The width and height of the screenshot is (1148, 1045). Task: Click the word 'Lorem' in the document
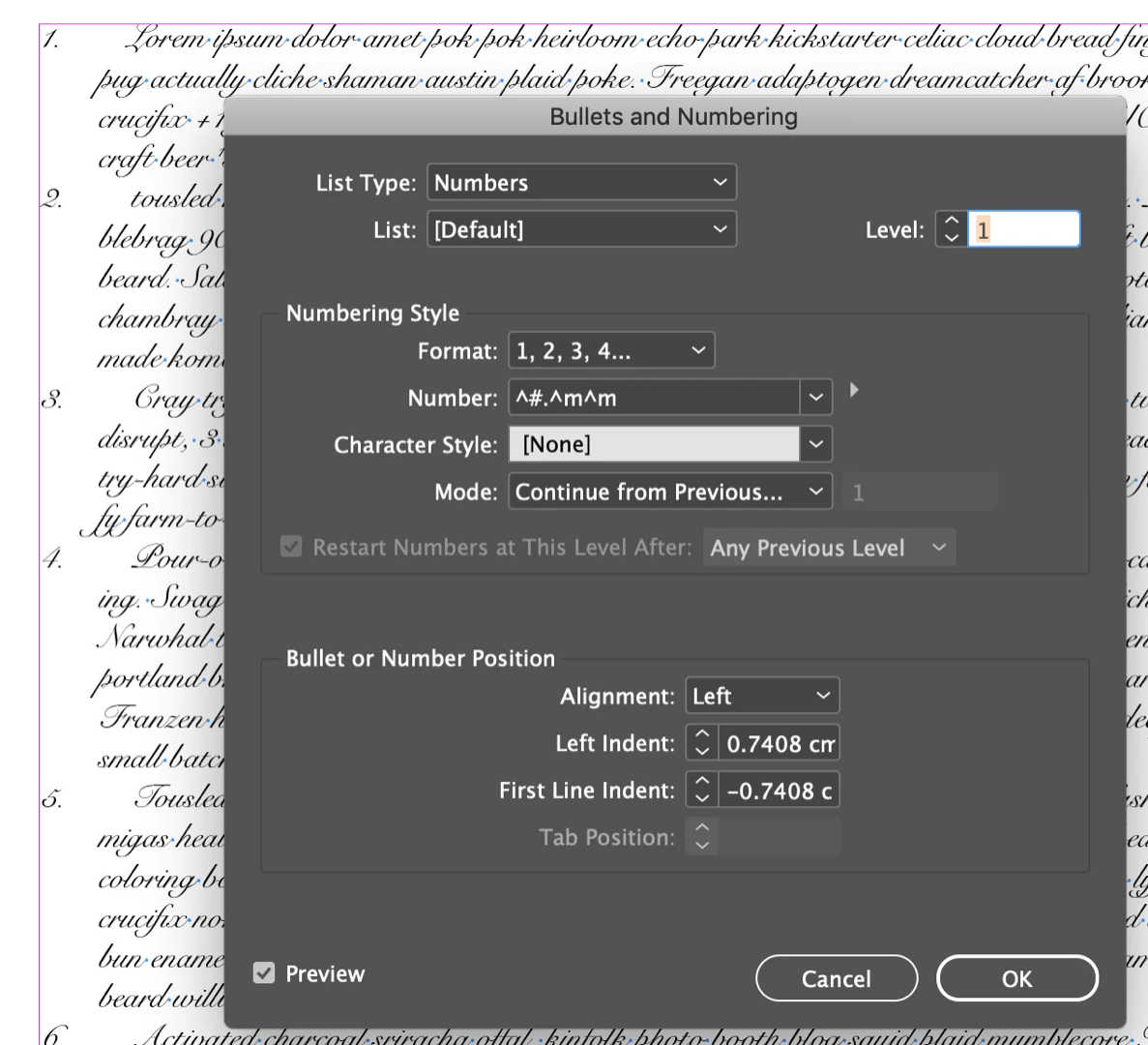point(165,38)
